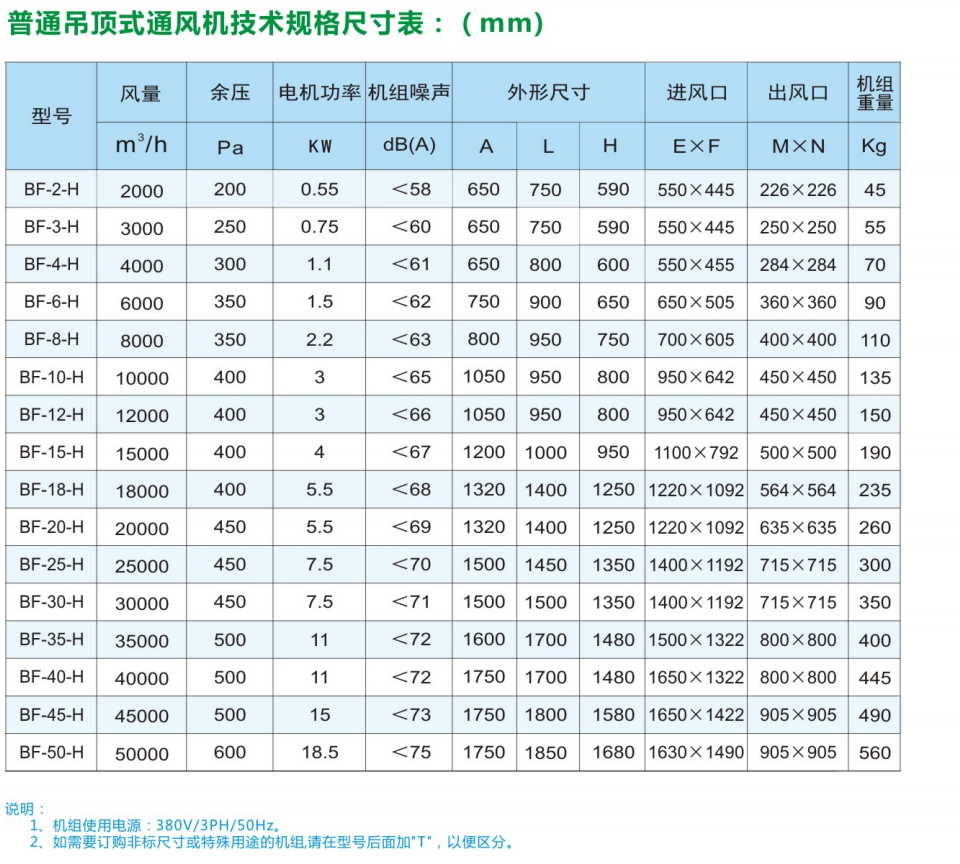Select the 0.55 motor power cell
Image resolution: width=960 pixels, height=864 pixels.
319,189
